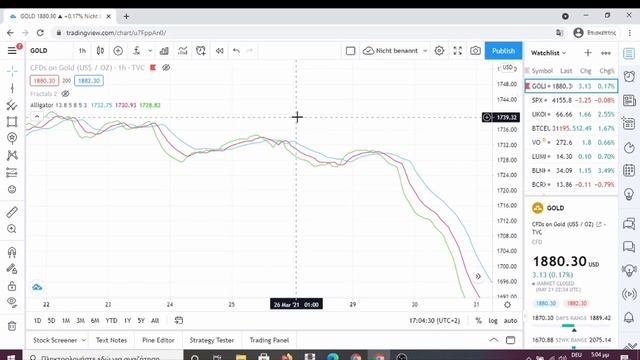Screen dimensions: 640x360
Task: Select the YTD date range
Action: pos(111,320)
